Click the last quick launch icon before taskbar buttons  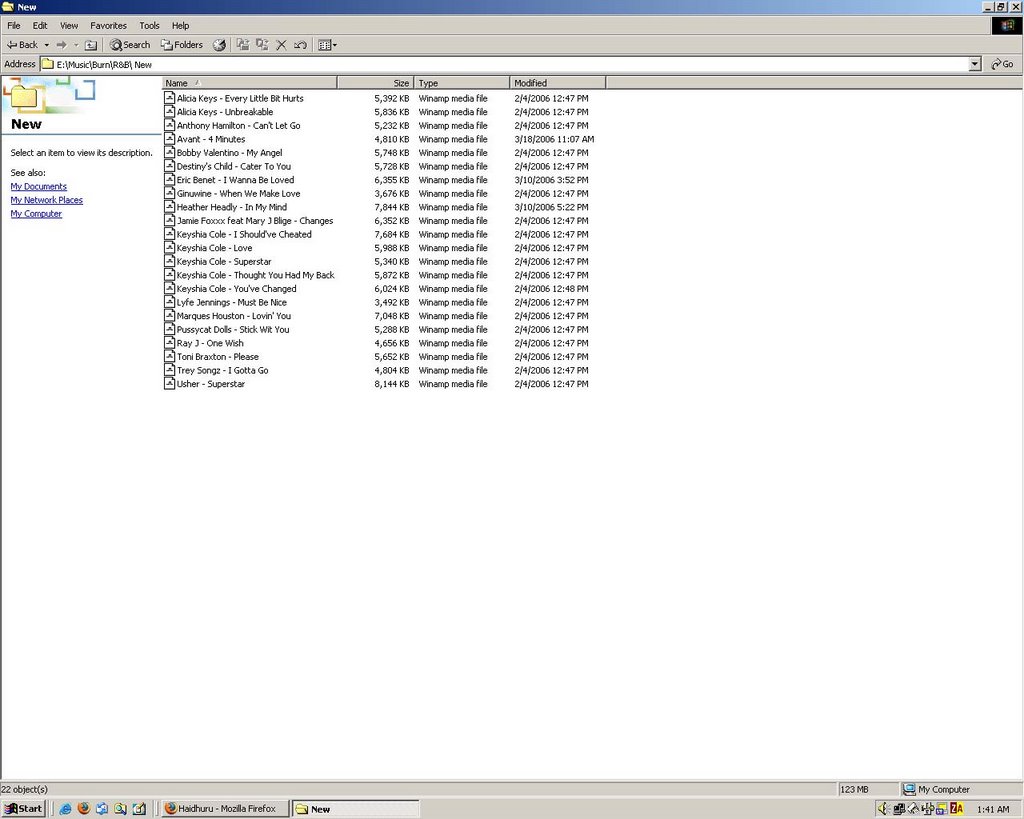139,809
